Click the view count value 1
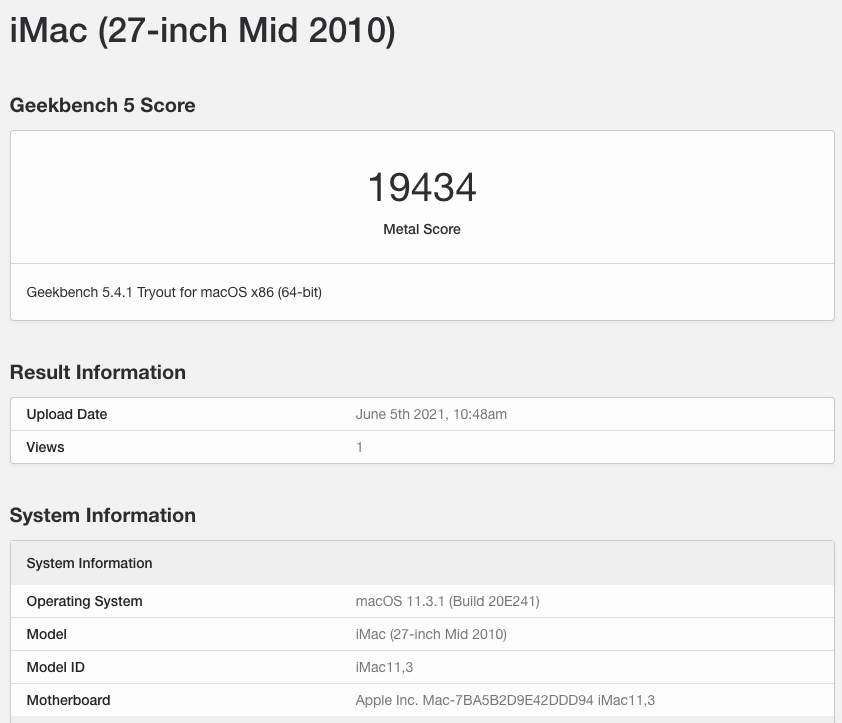This screenshot has width=842, height=723. (360, 447)
